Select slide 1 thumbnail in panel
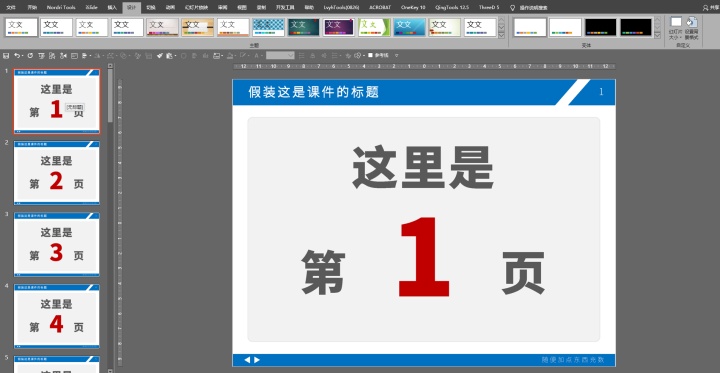The image size is (720, 373). [x=56, y=102]
